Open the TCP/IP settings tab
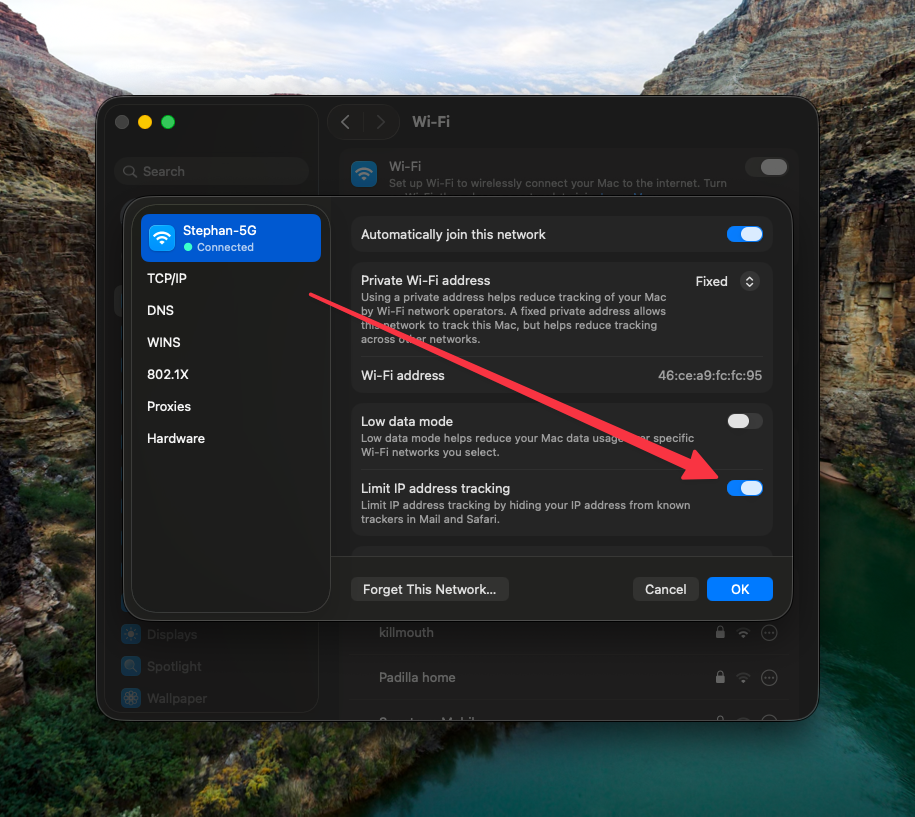This screenshot has height=817, width=915. tap(167, 278)
